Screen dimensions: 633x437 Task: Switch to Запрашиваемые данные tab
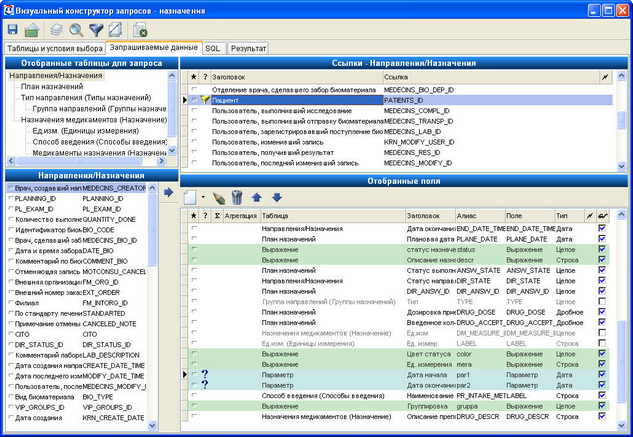point(154,47)
